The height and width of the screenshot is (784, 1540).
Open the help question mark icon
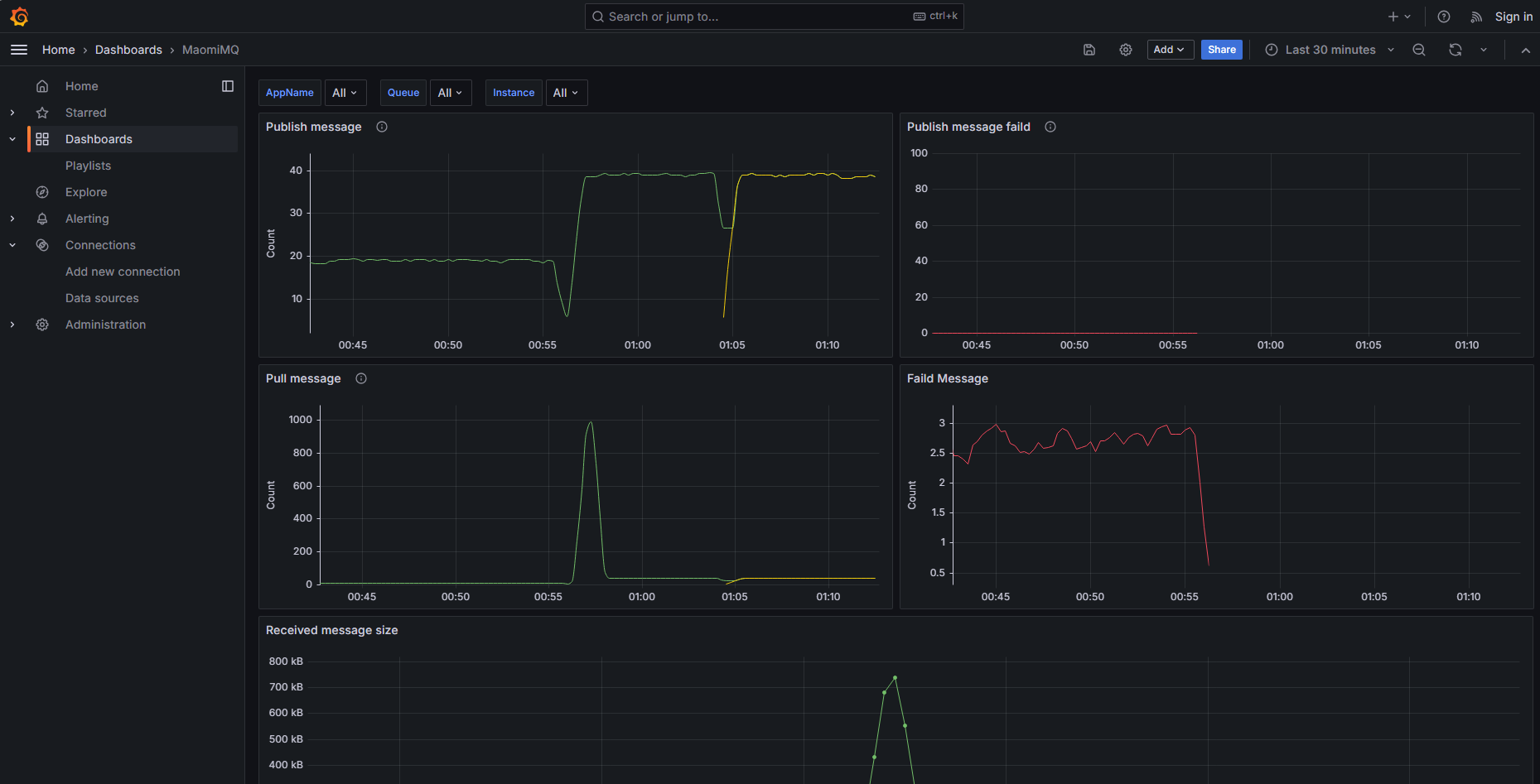click(1444, 17)
